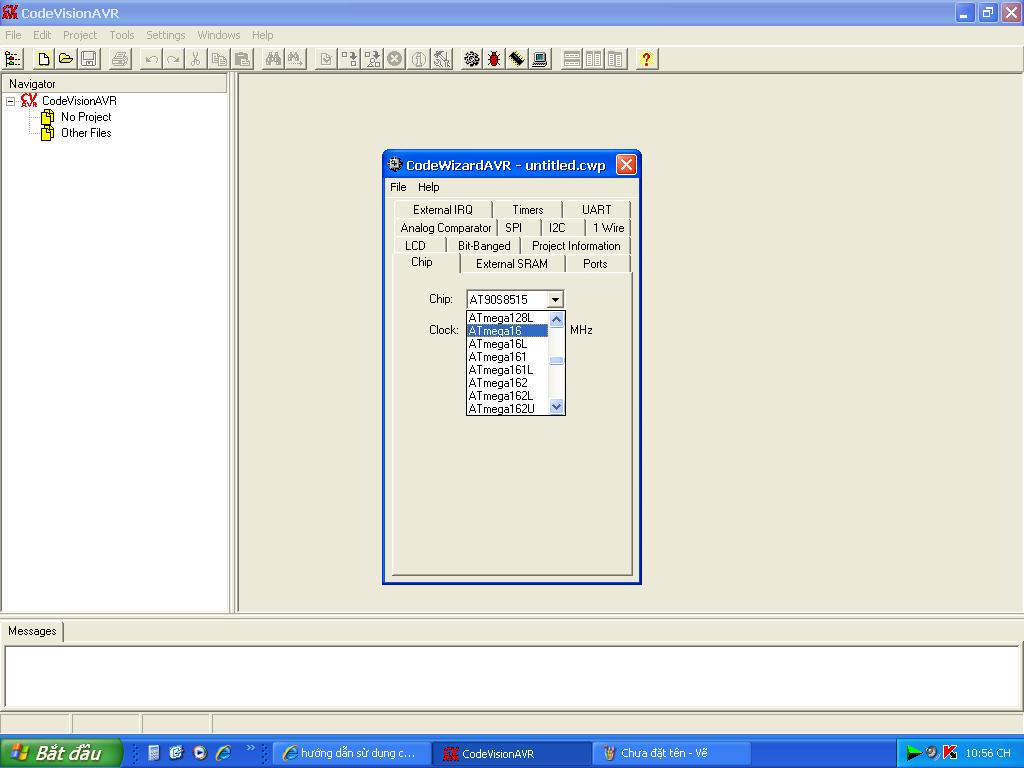
Task: Select ATmega162U in the chip list
Action: 507,409
